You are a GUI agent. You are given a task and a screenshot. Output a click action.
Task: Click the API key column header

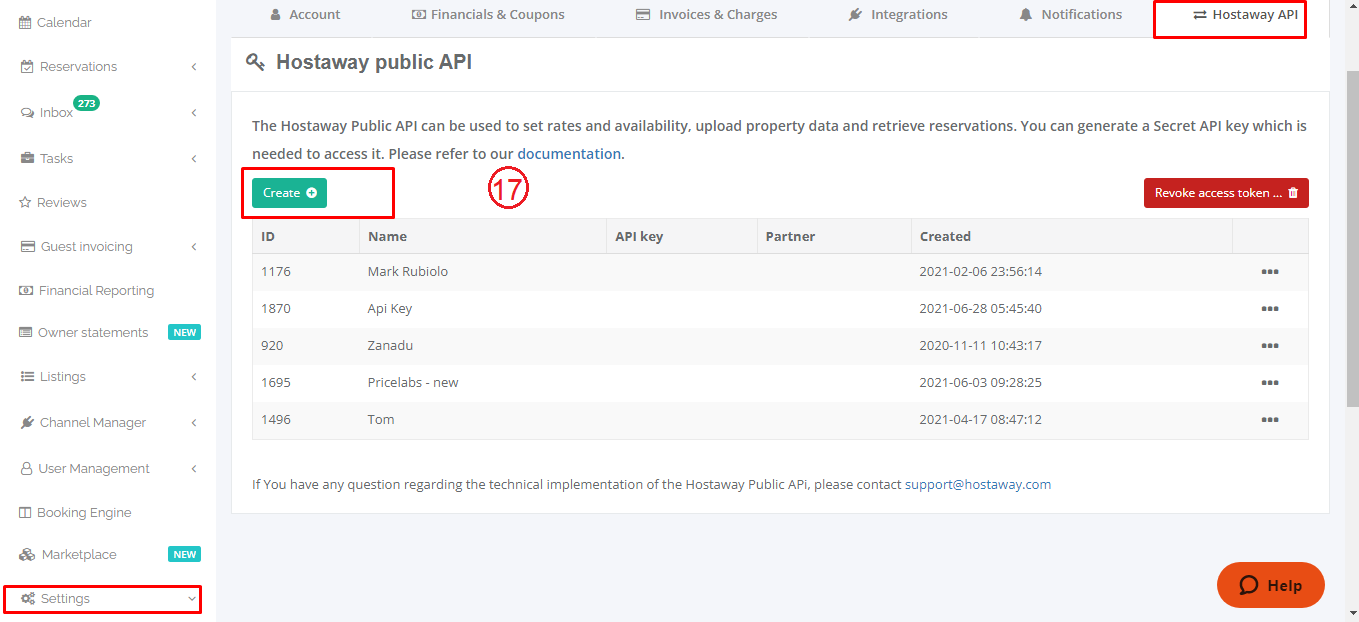point(682,236)
